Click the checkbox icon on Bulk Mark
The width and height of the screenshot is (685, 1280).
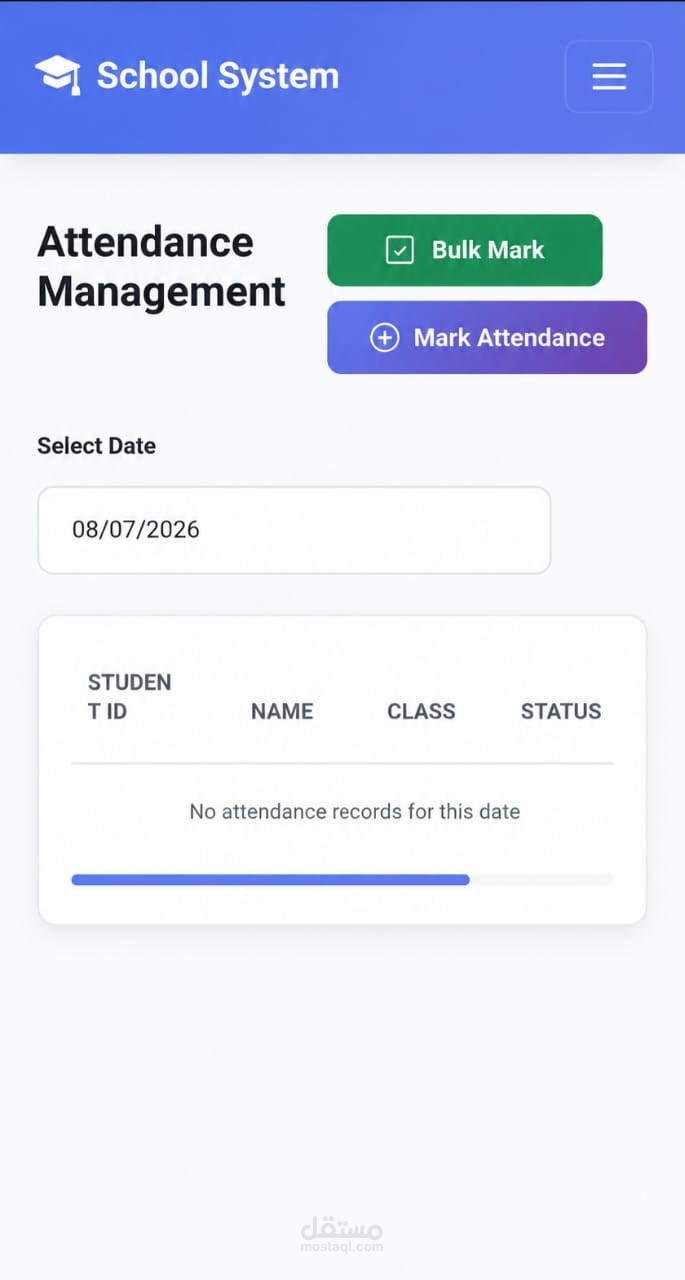(x=400, y=250)
